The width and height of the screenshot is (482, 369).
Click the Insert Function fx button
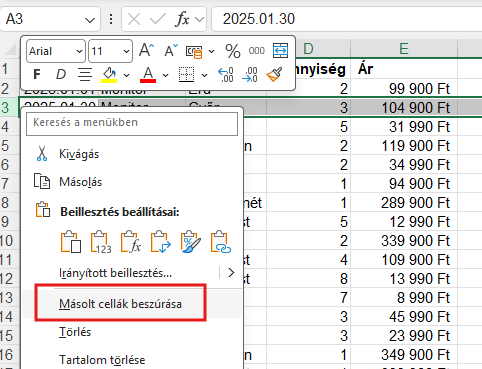coord(183,19)
